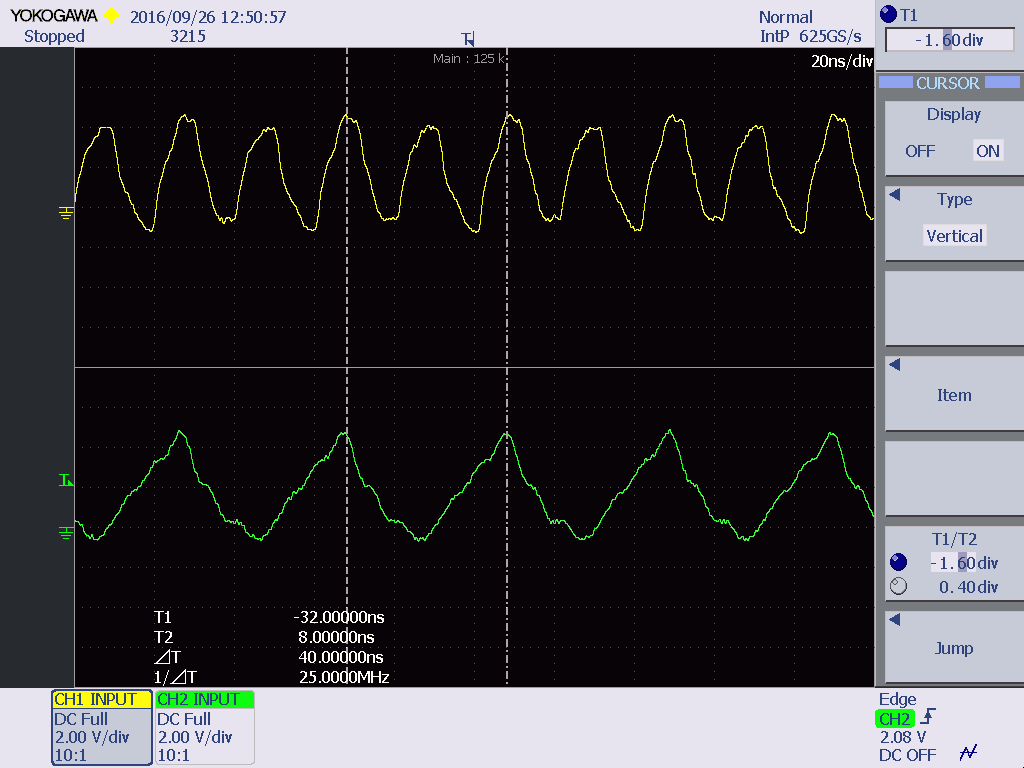The image size is (1024, 768).
Task: Click the Normal acquisition mode label
Action: [786, 17]
